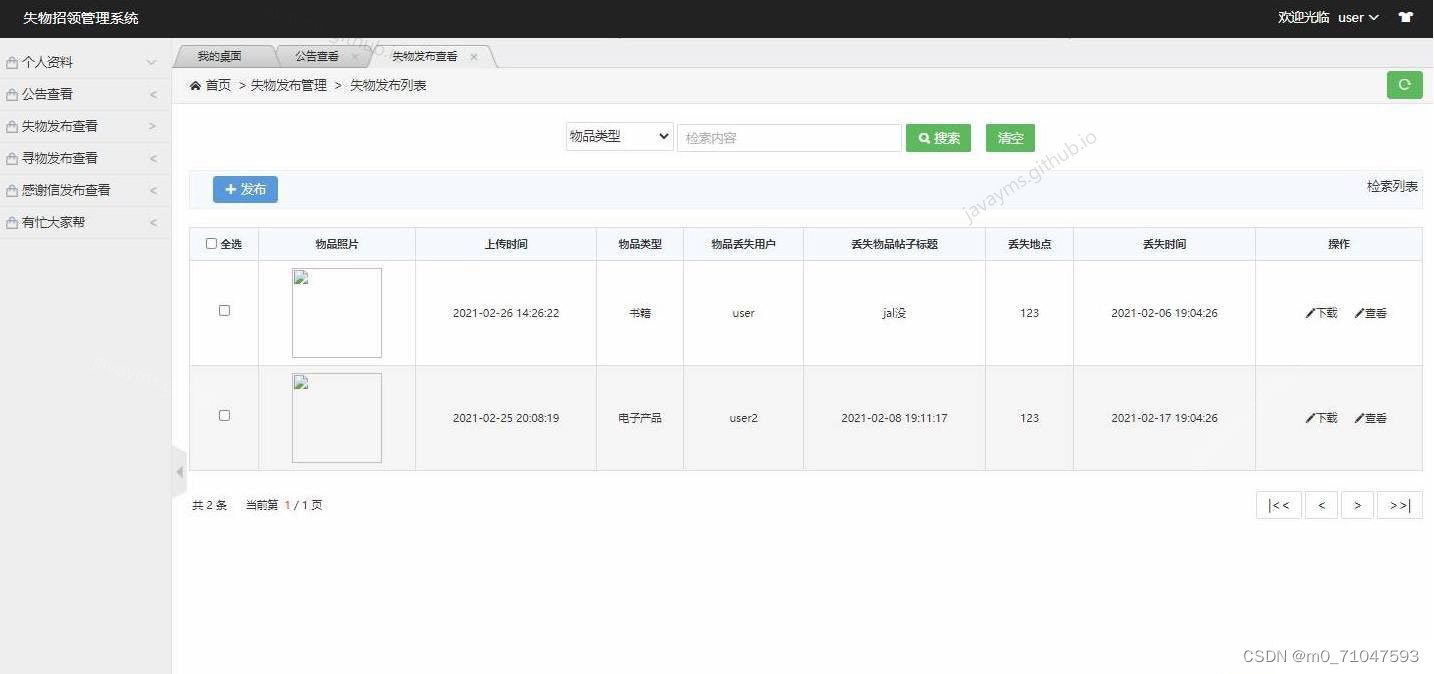Screen dimensions: 1434x674
Task: Click the 检索列表 link on the right
Action: point(1391,185)
